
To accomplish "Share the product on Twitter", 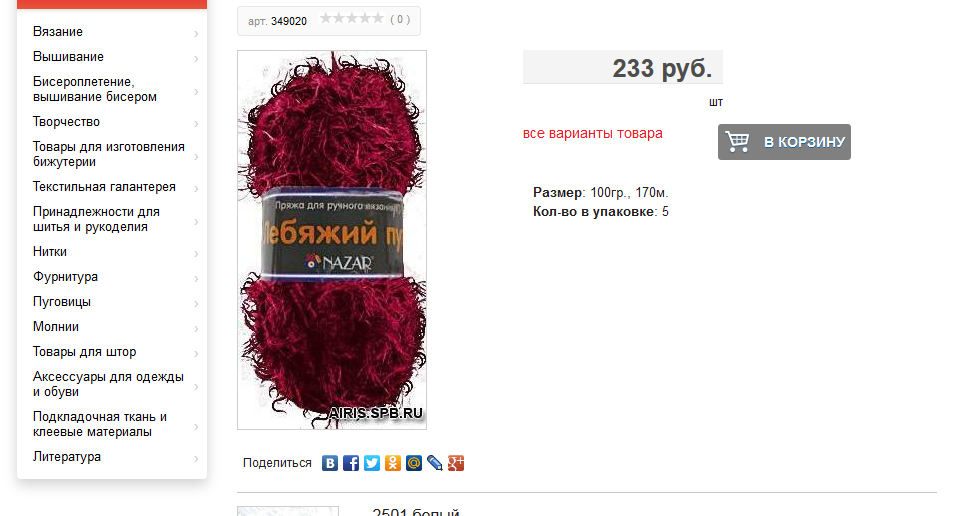I will click(371, 463).
